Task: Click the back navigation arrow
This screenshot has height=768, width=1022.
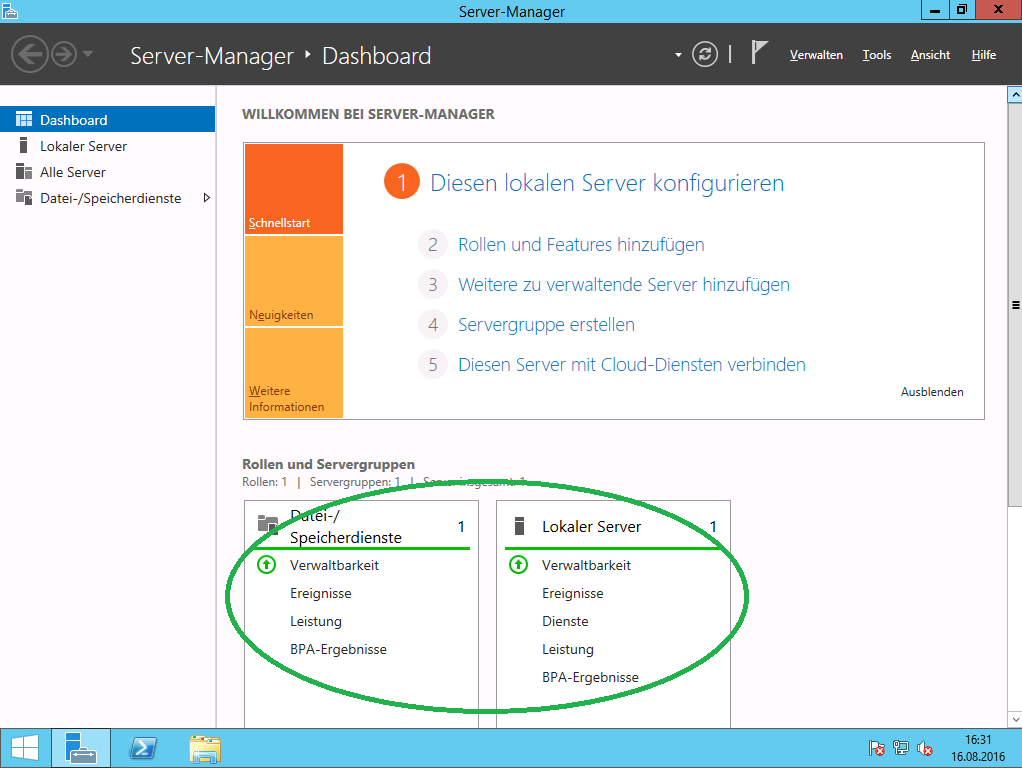Action: 29,54
